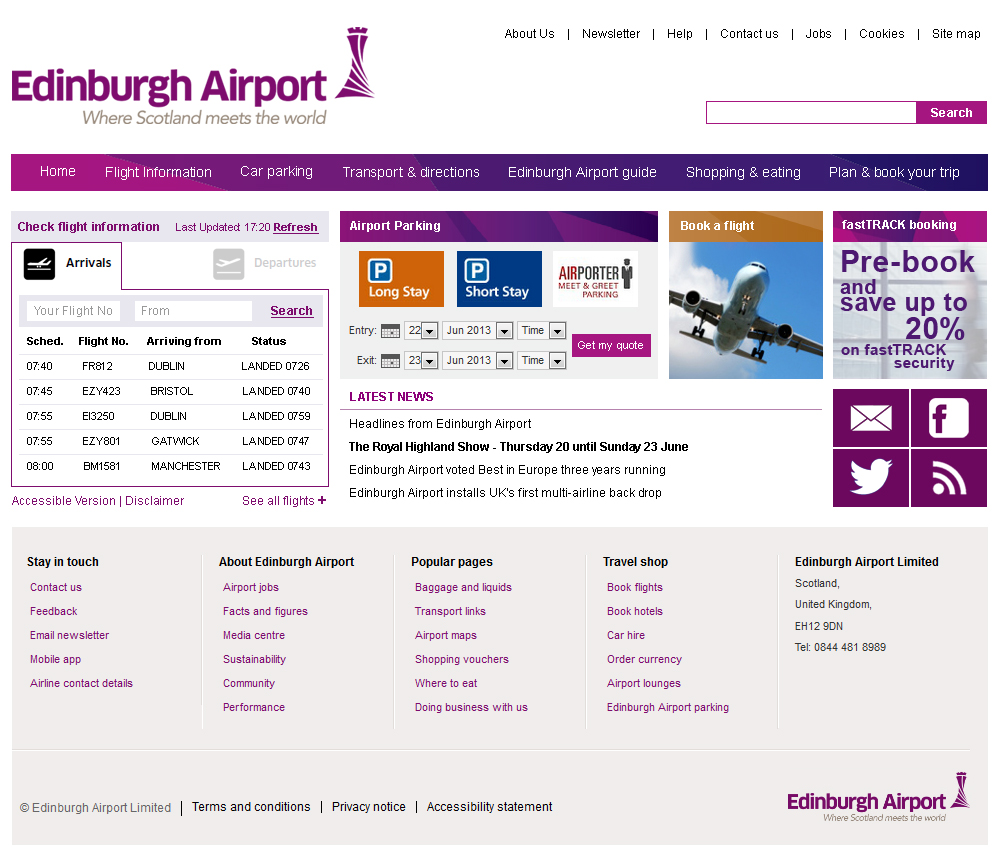Click the email envelope icon tile
This screenshot has width=1000, height=860.
pos(871,418)
